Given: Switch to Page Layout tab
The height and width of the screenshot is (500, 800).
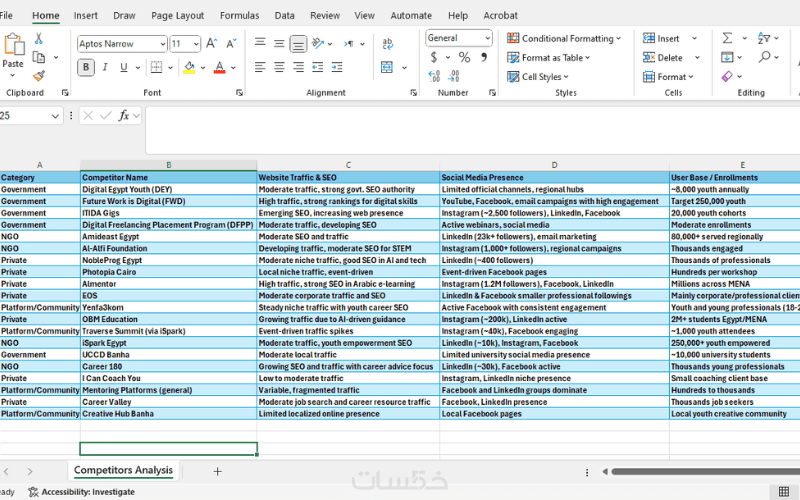Looking at the screenshot, I should pyautogui.click(x=178, y=16).
